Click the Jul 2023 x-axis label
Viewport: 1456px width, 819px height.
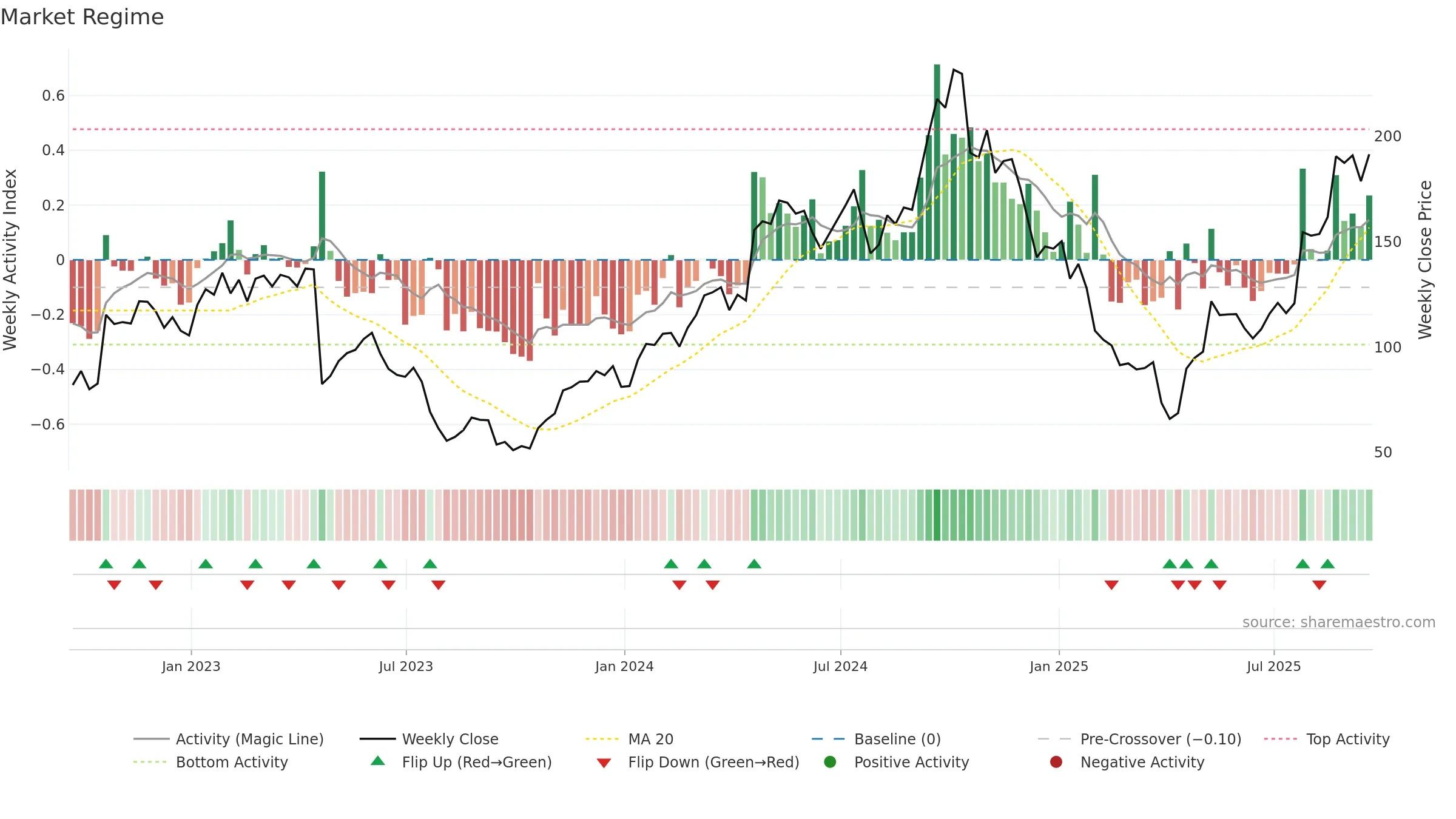[x=406, y=666]
